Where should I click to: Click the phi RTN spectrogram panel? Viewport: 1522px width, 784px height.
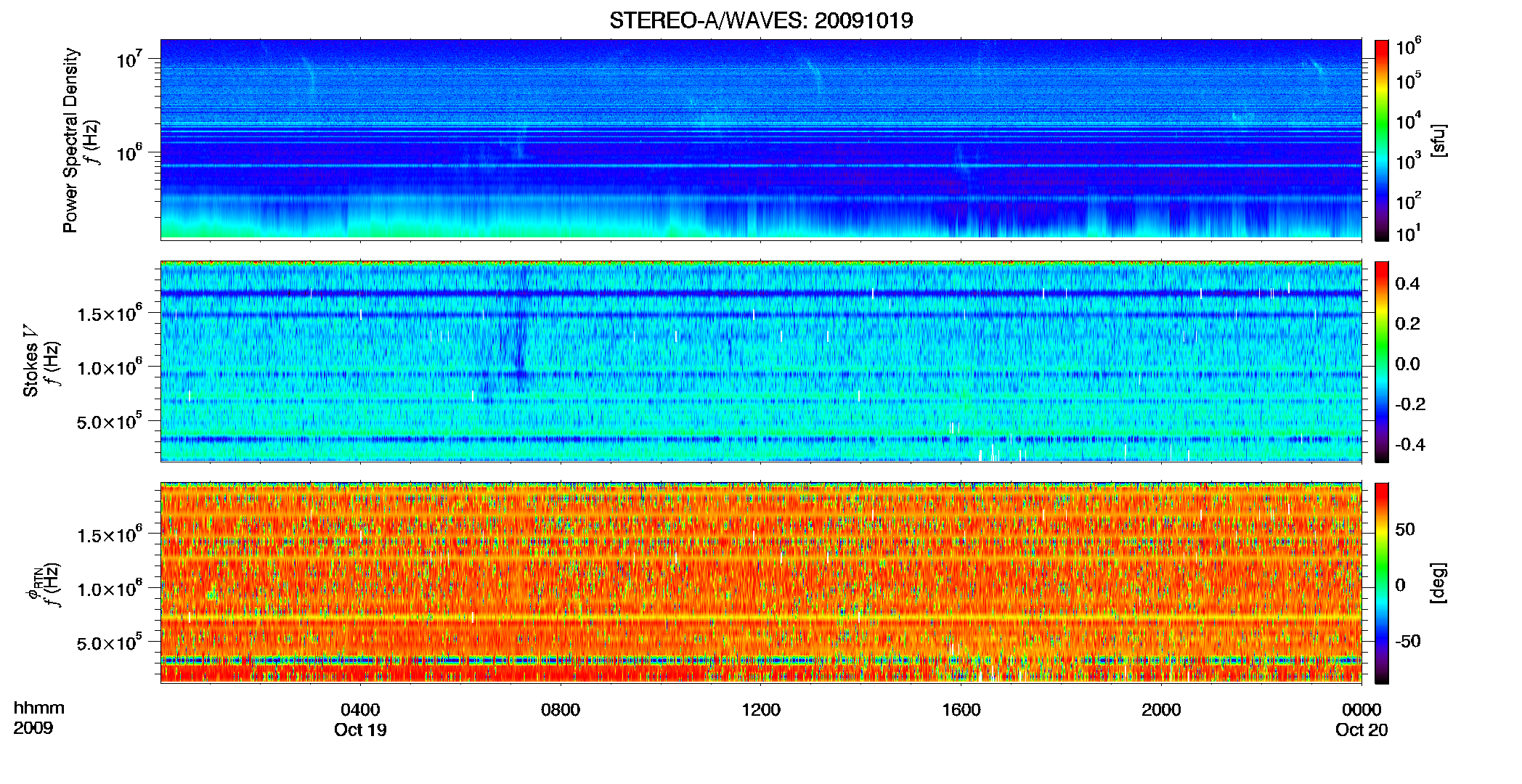click(761, 583)
